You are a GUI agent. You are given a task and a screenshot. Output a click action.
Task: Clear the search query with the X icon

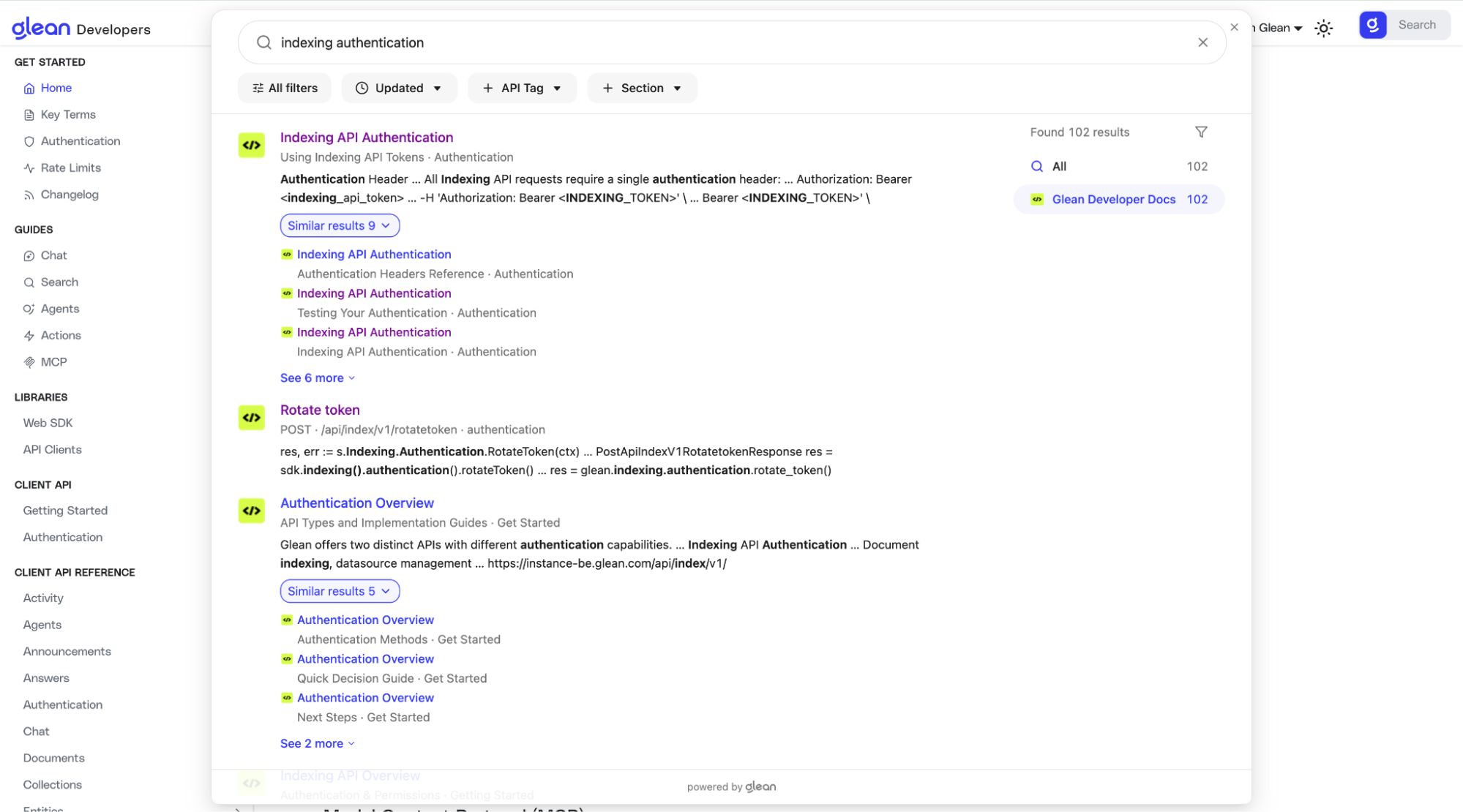point(1202,42)
